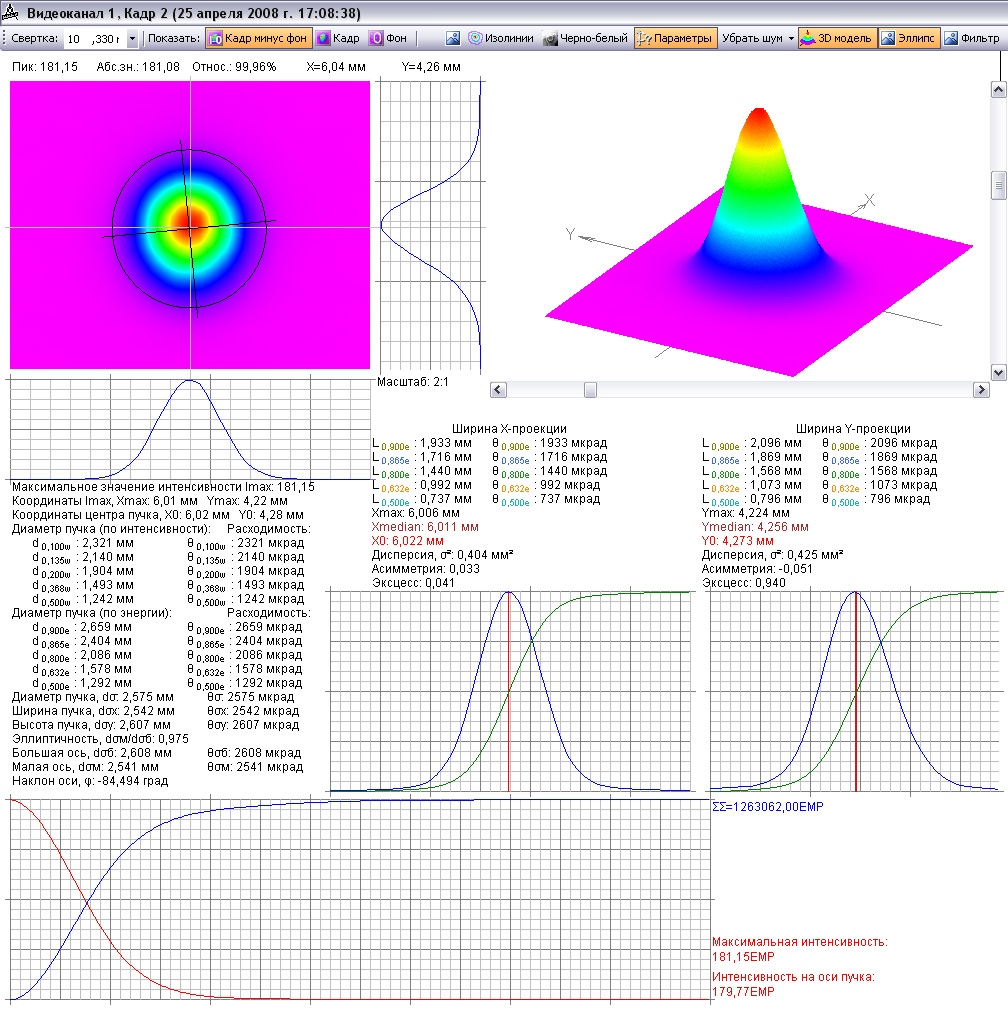Switch display to 'Кадр' mode
The width and height of the screenshot is (1008, 1020).
pyautogui.click(x=338, y=38)
